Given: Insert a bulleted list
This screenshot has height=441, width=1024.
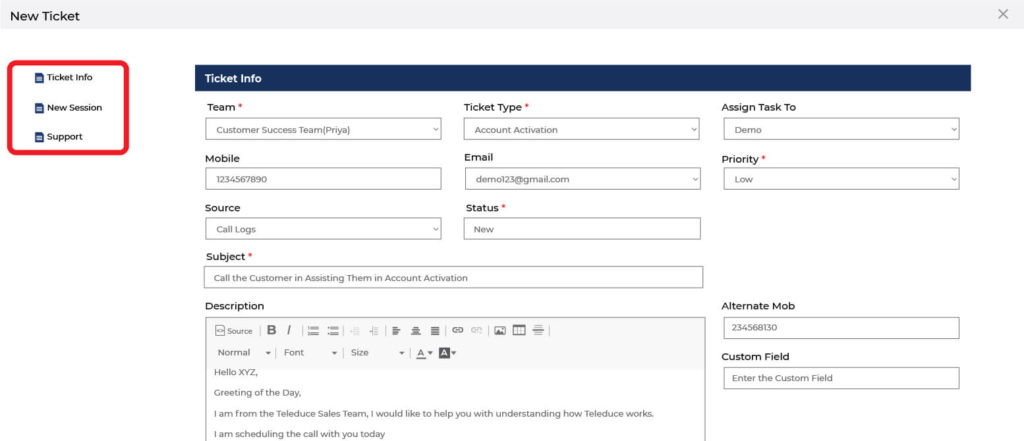Looking at the screenshot, I should [333, 331].
